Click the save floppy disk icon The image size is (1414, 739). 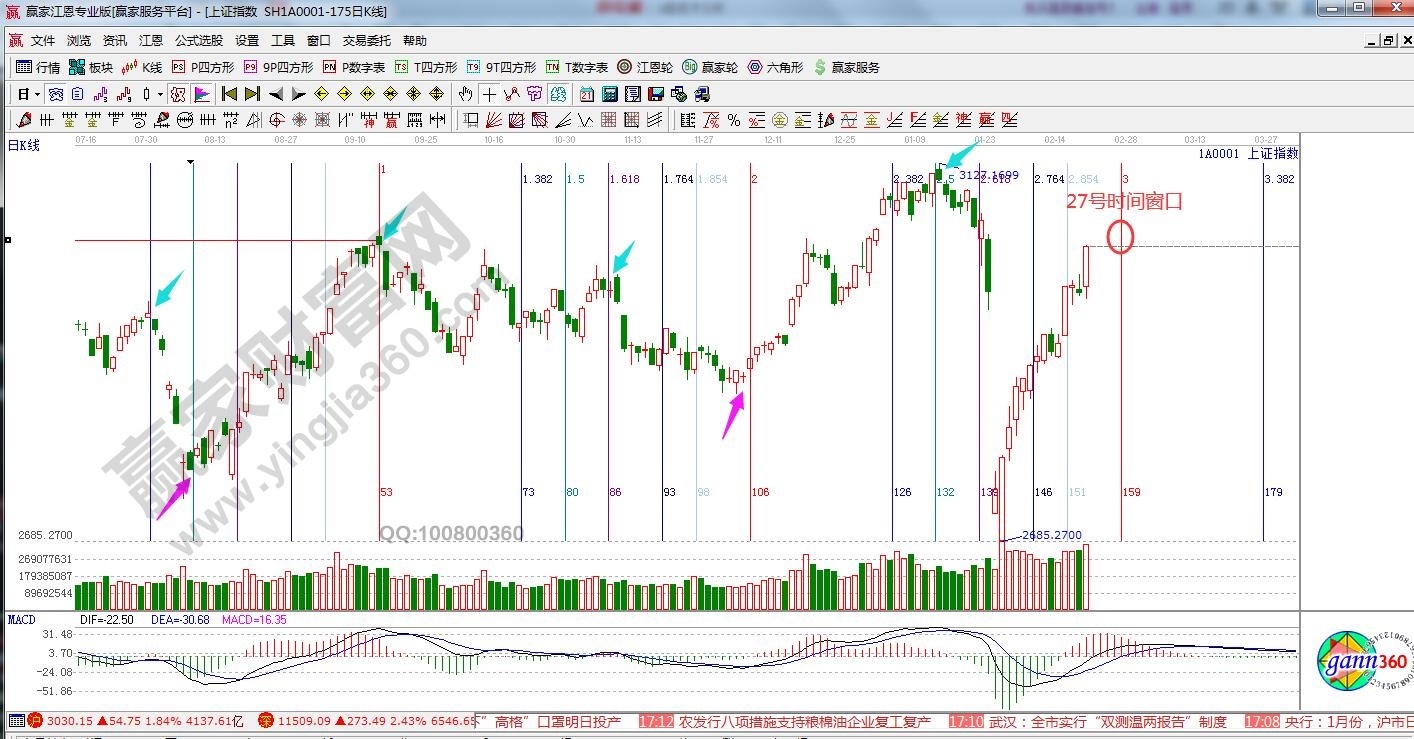point(656,94)
